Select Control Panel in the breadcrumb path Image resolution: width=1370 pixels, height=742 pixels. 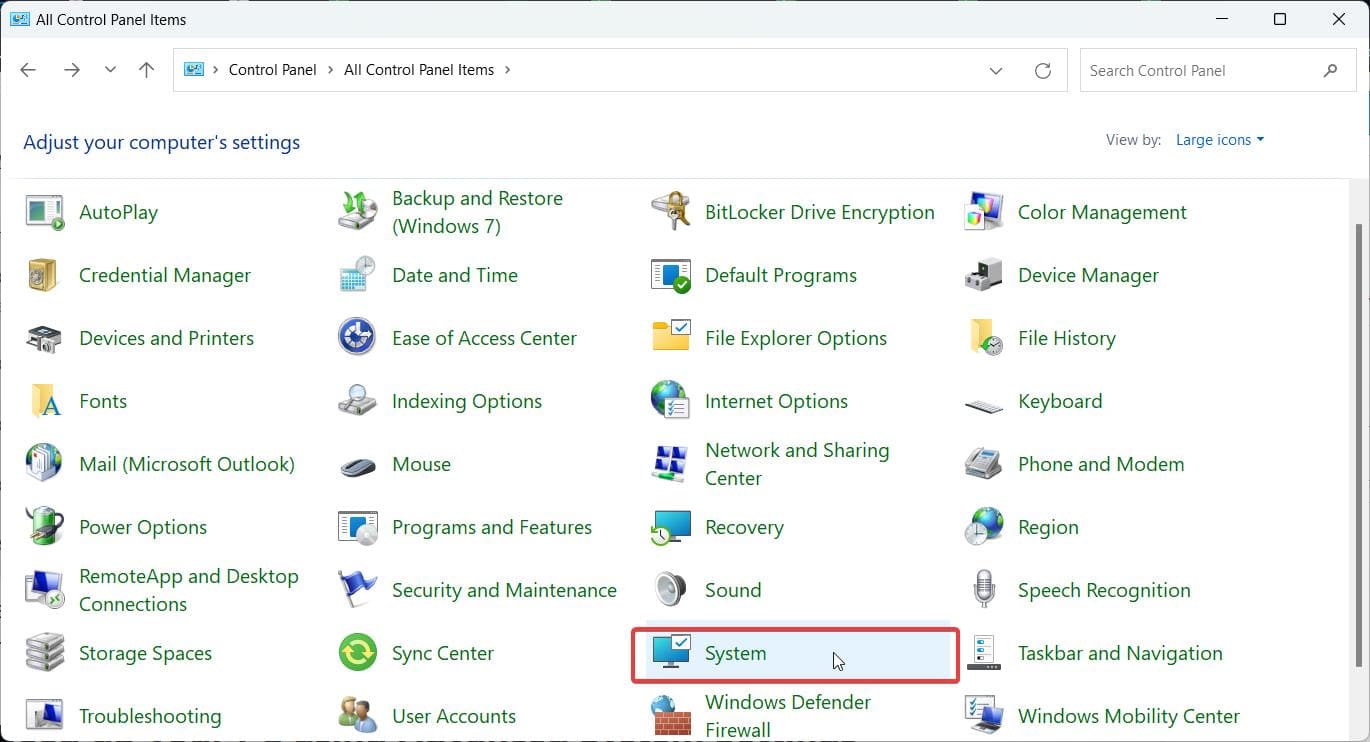point(272,70)
